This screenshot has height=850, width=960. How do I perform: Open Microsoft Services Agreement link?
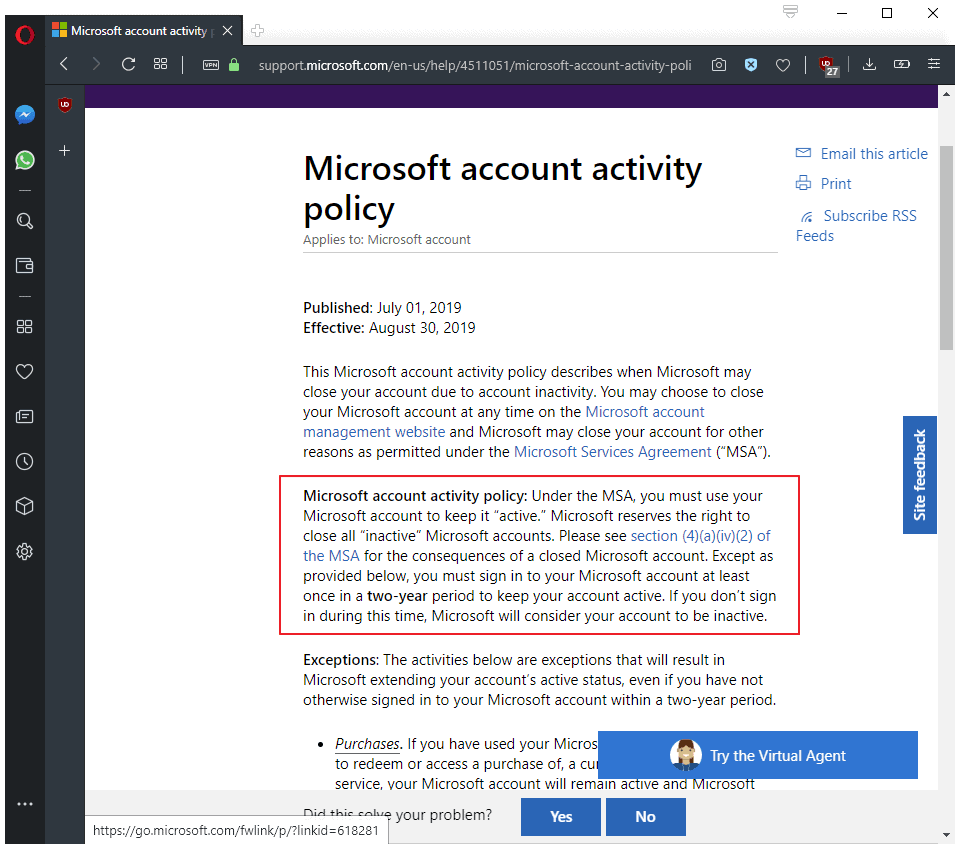pos(612,452)
